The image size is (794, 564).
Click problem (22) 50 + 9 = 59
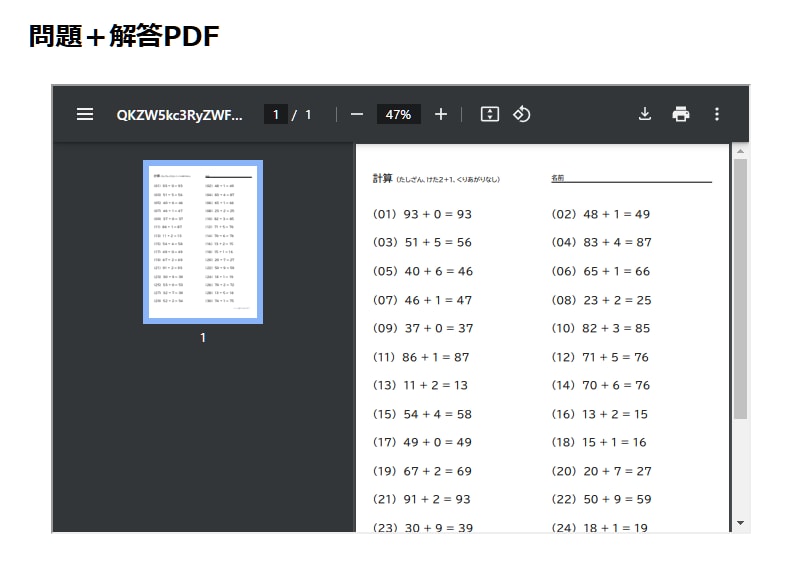point(601,500)
